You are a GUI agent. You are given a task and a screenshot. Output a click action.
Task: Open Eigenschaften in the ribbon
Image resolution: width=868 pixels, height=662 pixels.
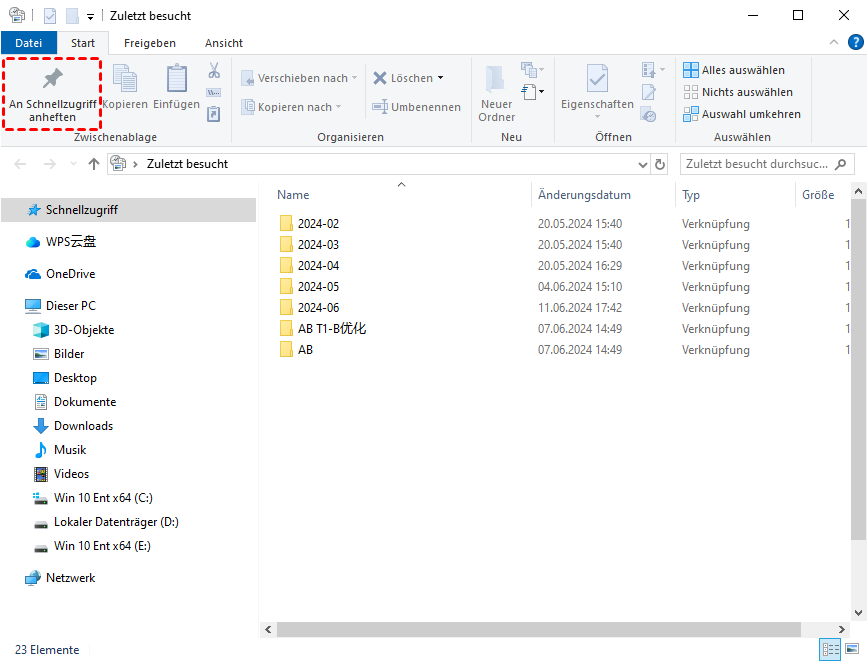[x=597, y=89]
